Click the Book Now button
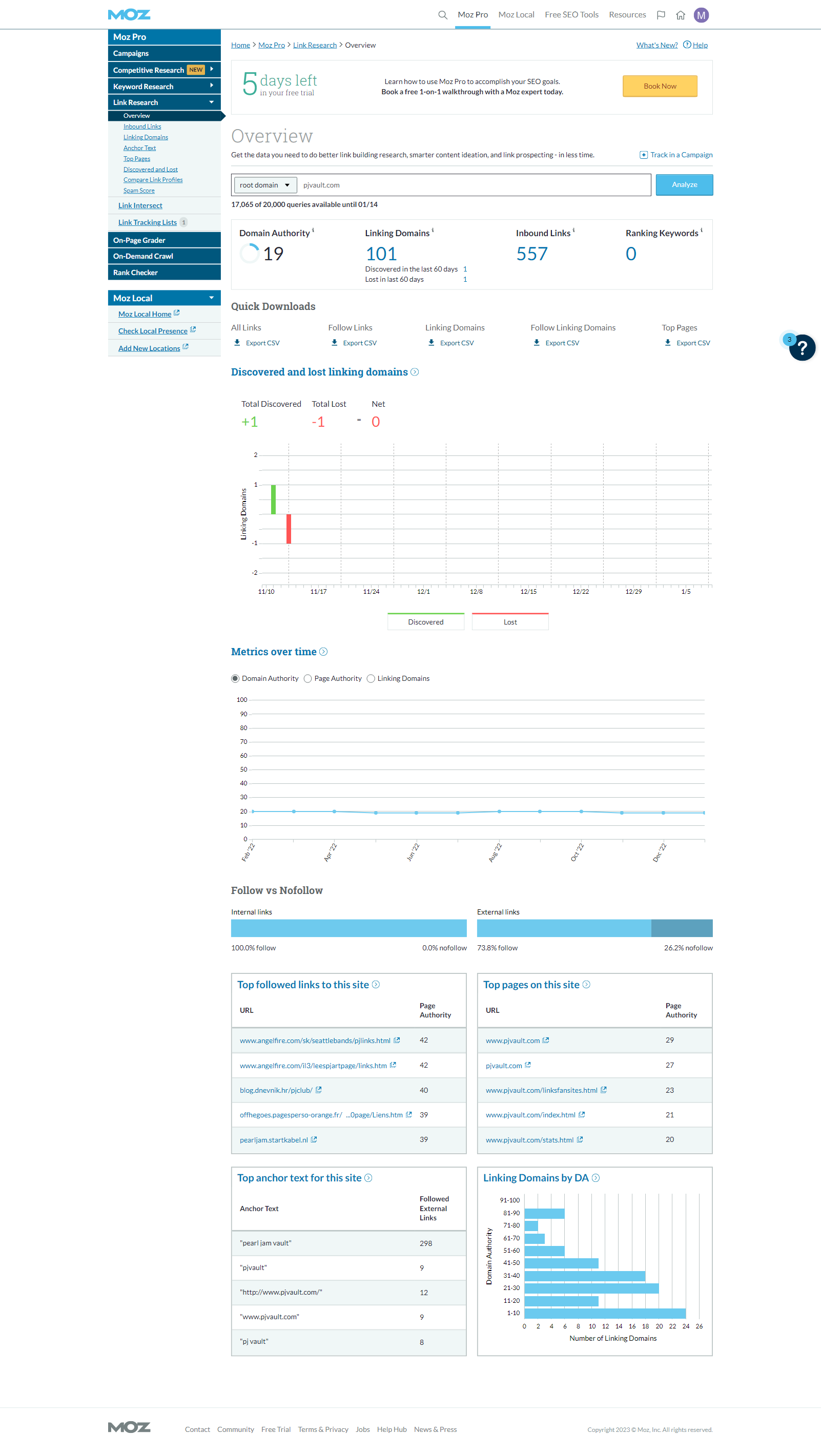Screen dimensions: 821x1456 (x=660, y=87)
